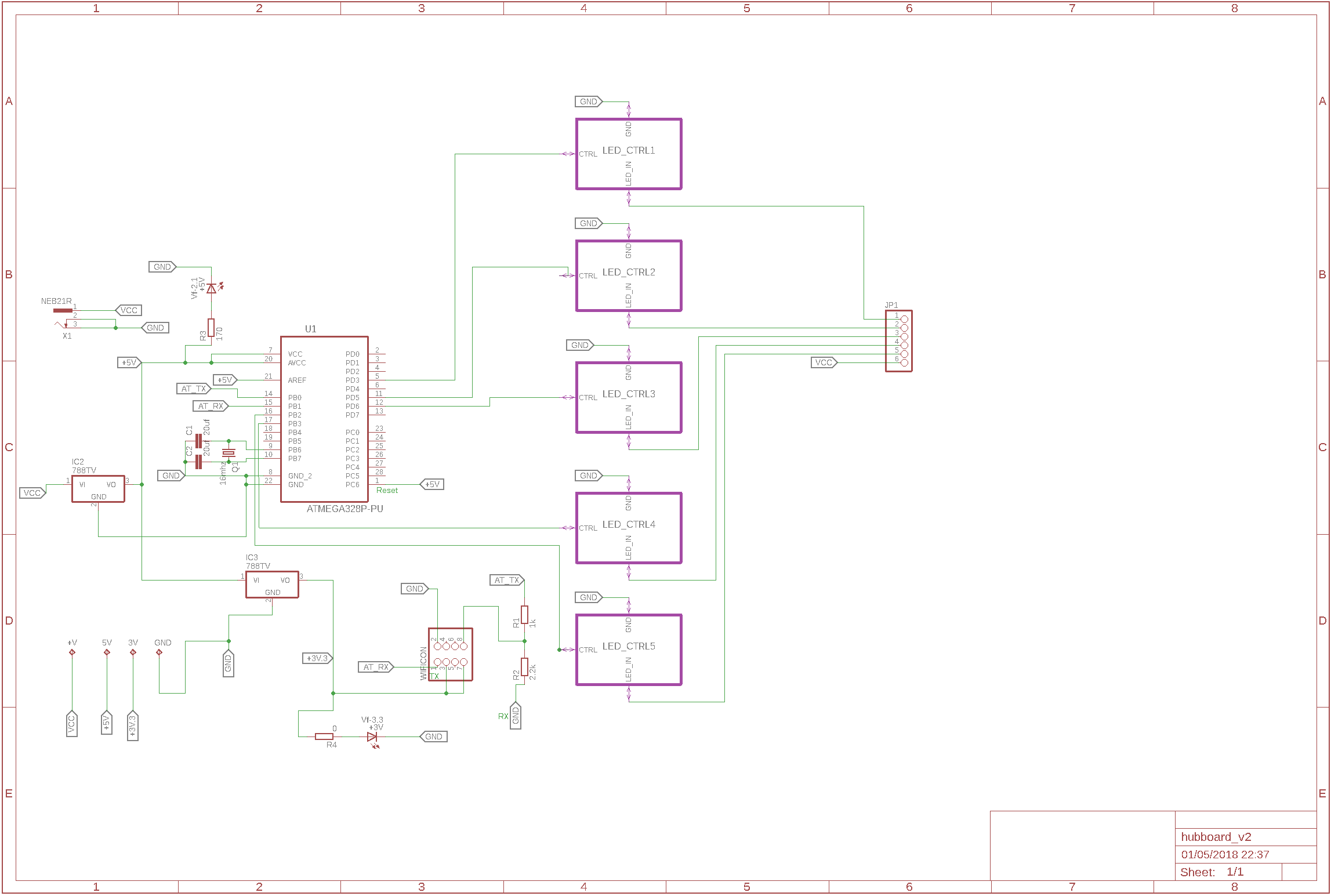
Task: Click the '01/05/2018 22:37' date text
Action: [1225, 855]
